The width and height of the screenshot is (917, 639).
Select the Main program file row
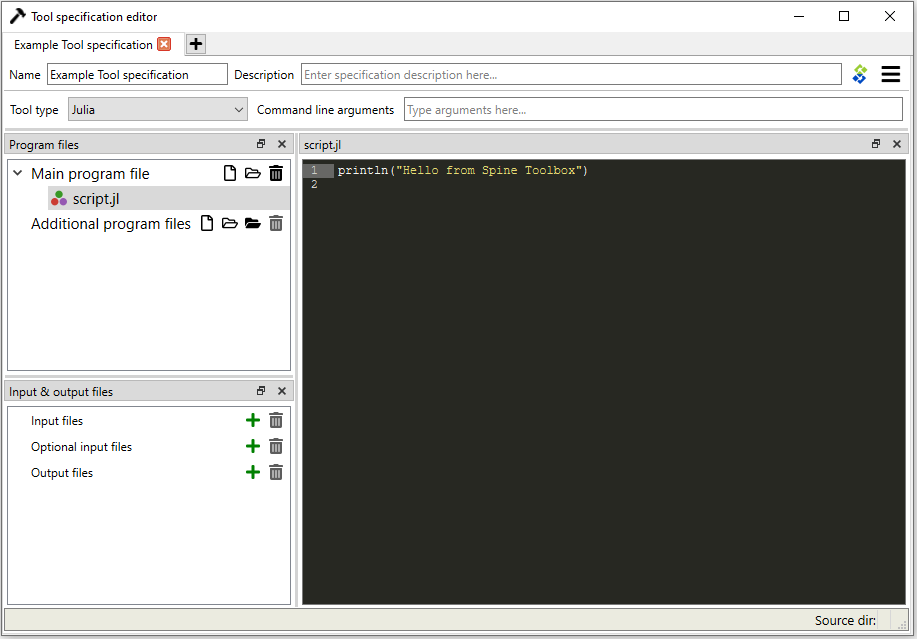click(90, 174)
